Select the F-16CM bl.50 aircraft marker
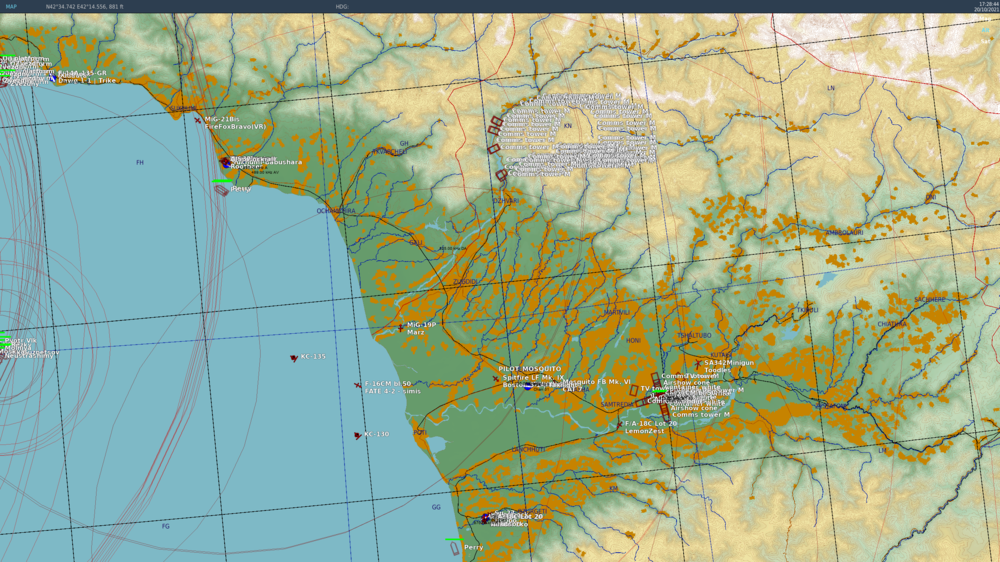Image resolution: width=1000 pixels, height=562 pixels. (x=357, y=385)
